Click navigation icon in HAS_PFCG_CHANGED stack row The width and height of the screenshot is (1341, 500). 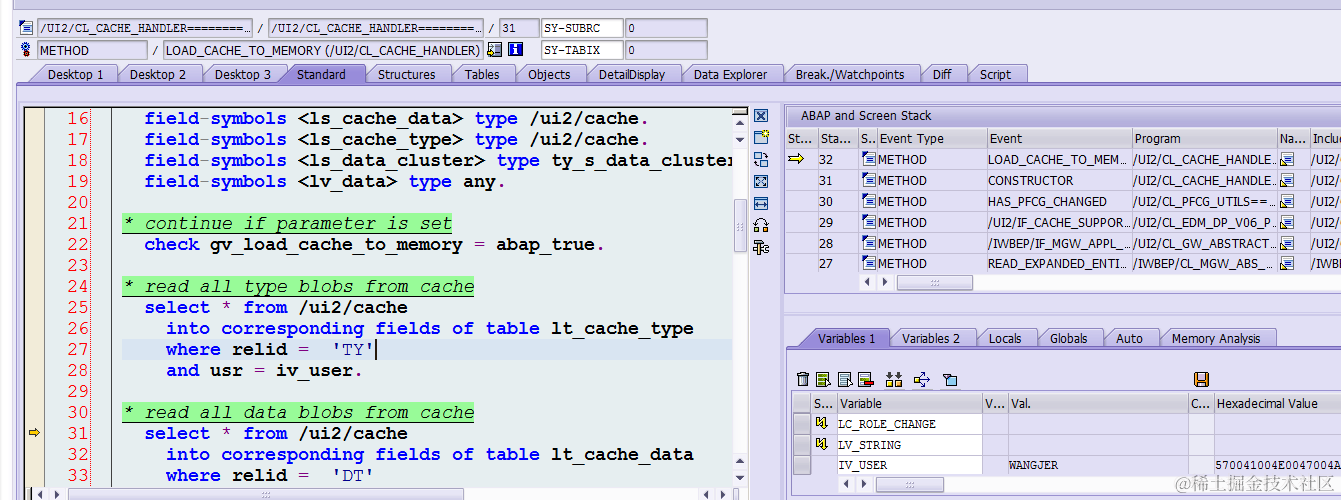click(1287, 201)
